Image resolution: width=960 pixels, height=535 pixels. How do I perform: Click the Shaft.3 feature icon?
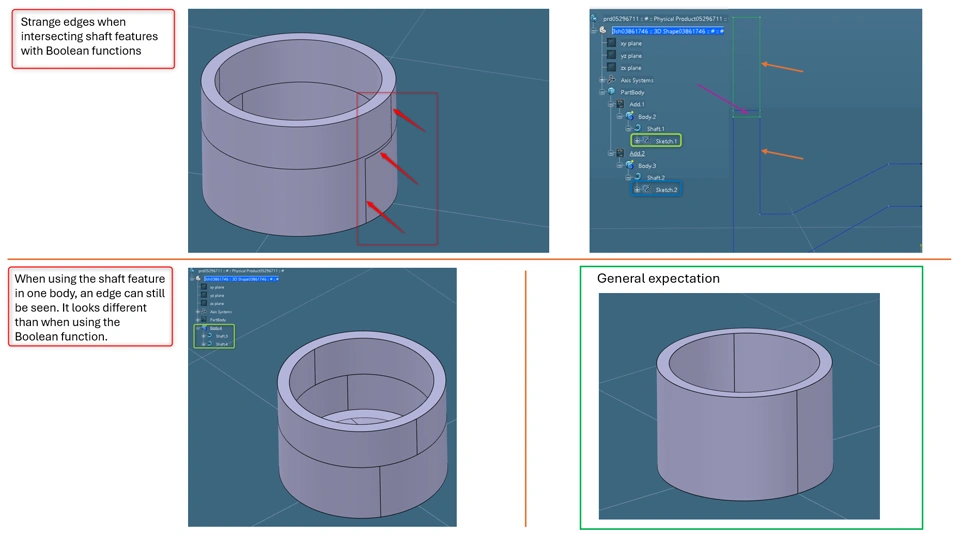click(209, 335)
